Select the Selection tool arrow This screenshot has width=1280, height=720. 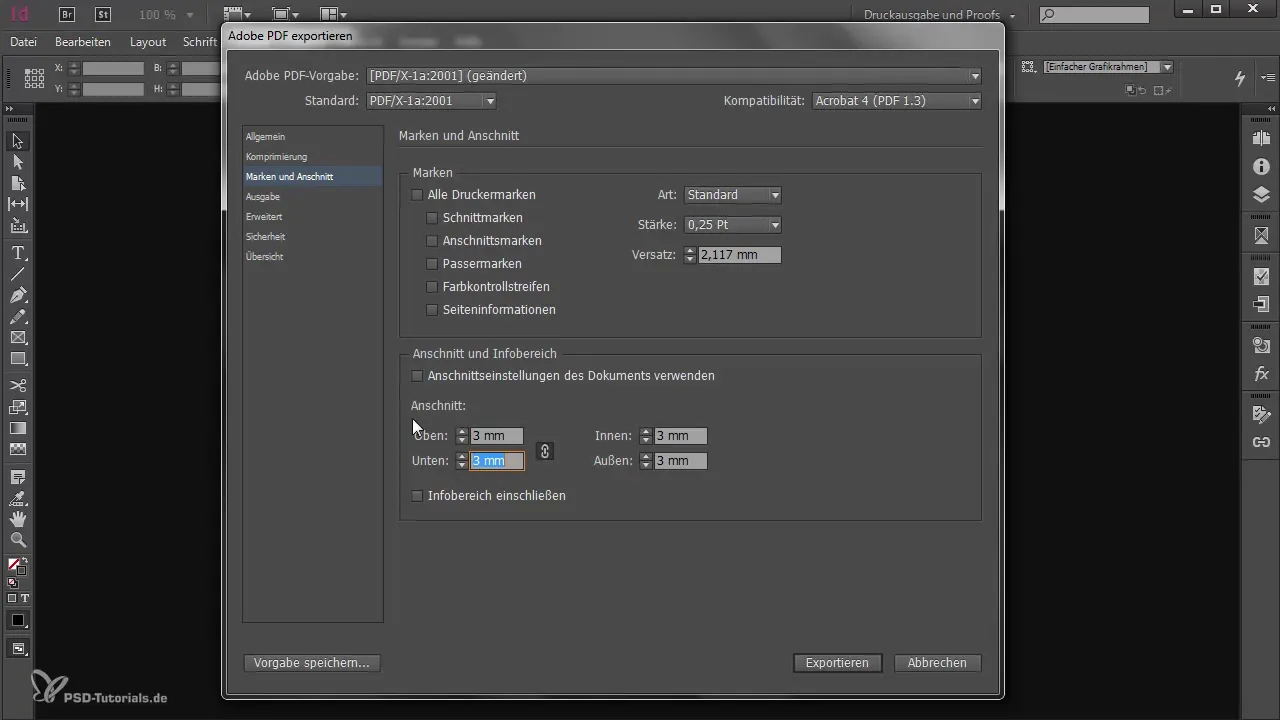click(x=18, y=141)
